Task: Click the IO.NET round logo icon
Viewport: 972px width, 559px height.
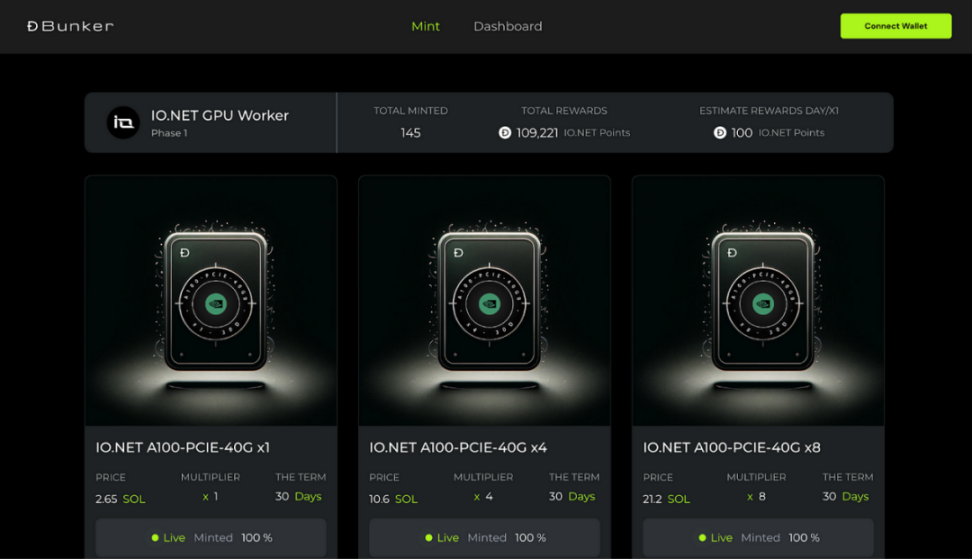Action: click(x=123, y=123)
